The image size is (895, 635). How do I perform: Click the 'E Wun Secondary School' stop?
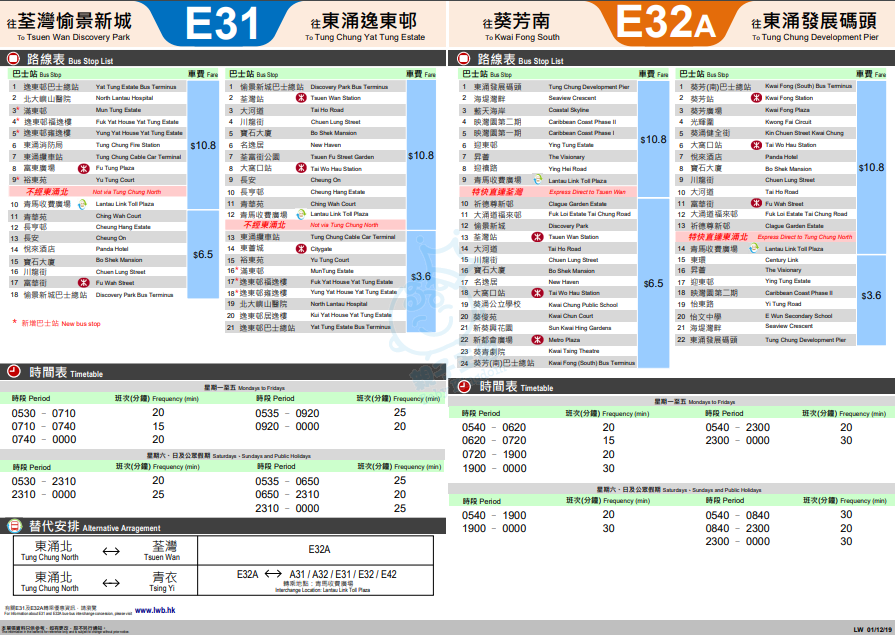(x=799, y=316)
